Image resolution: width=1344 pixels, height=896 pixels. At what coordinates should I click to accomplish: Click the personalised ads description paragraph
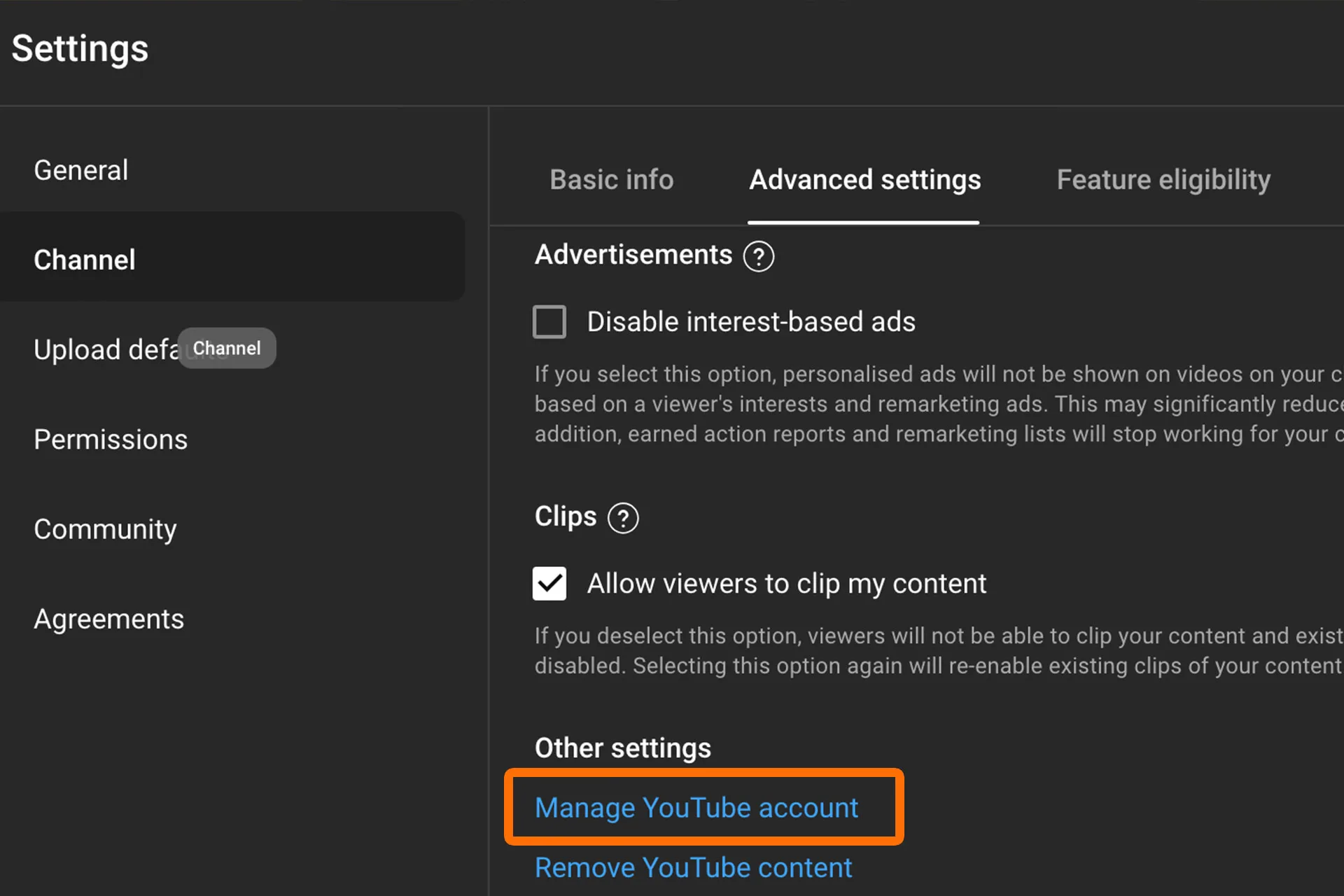tap(939, 404)
